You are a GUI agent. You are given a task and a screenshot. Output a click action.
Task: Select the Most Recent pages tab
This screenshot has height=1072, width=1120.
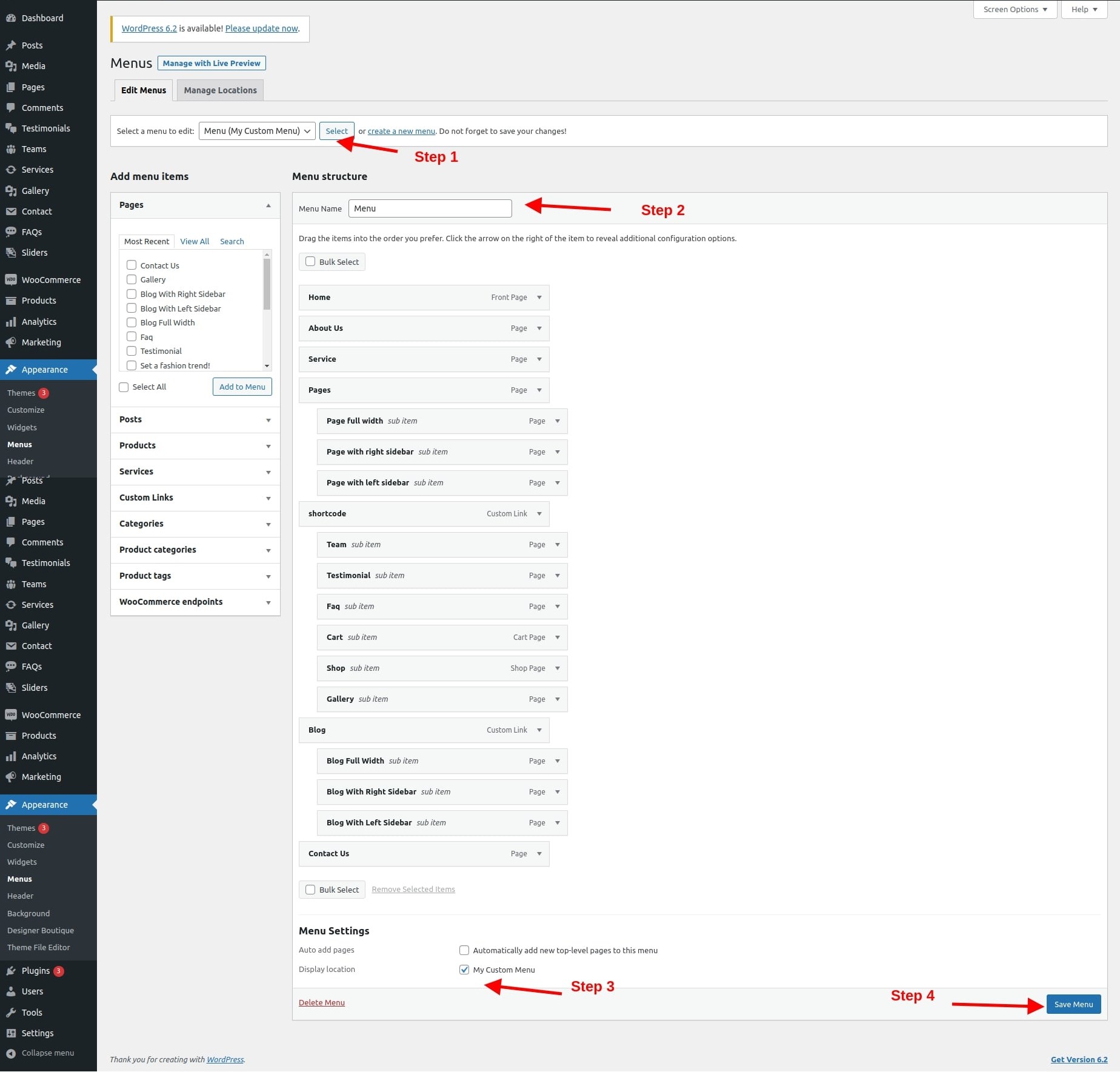coord(147,241)
